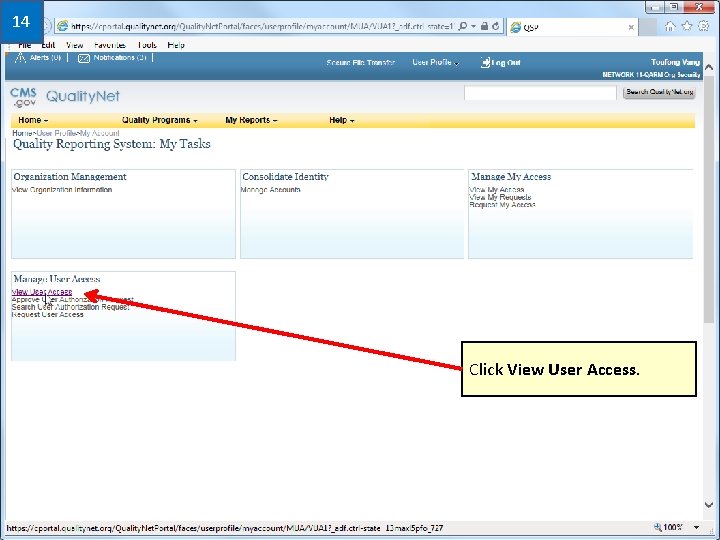Screen dimensions: 720x540
Task: Click the page scrollbar up arrow
Action: click(709, 68)
